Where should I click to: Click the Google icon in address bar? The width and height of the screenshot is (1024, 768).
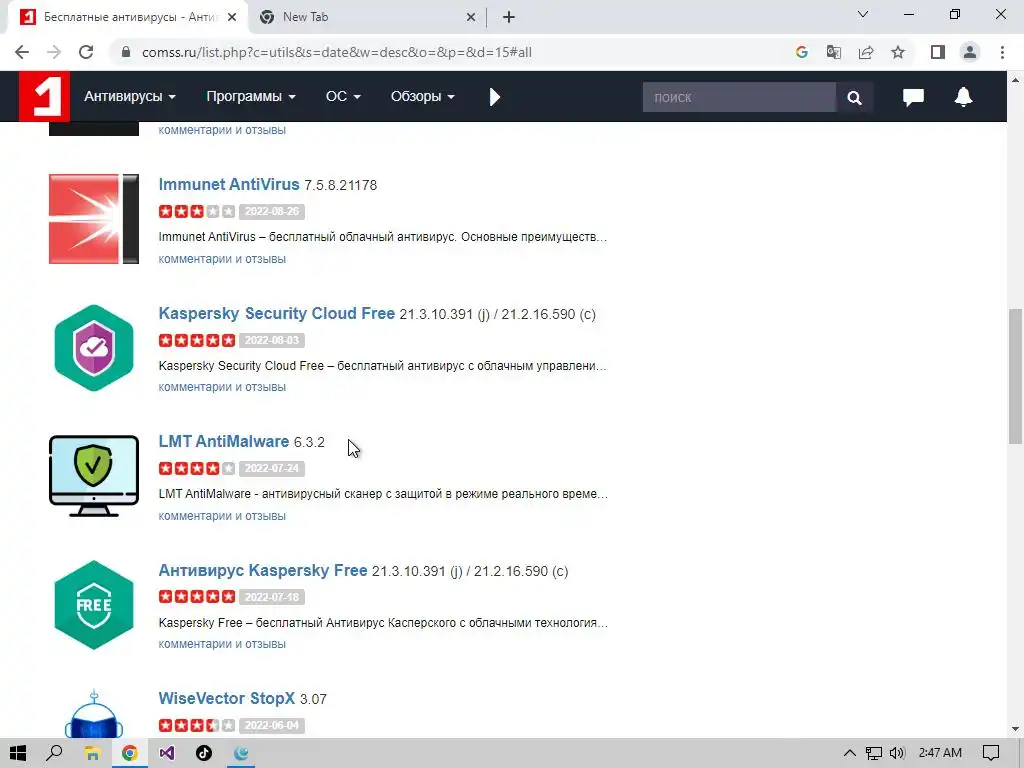coord(802,52)
